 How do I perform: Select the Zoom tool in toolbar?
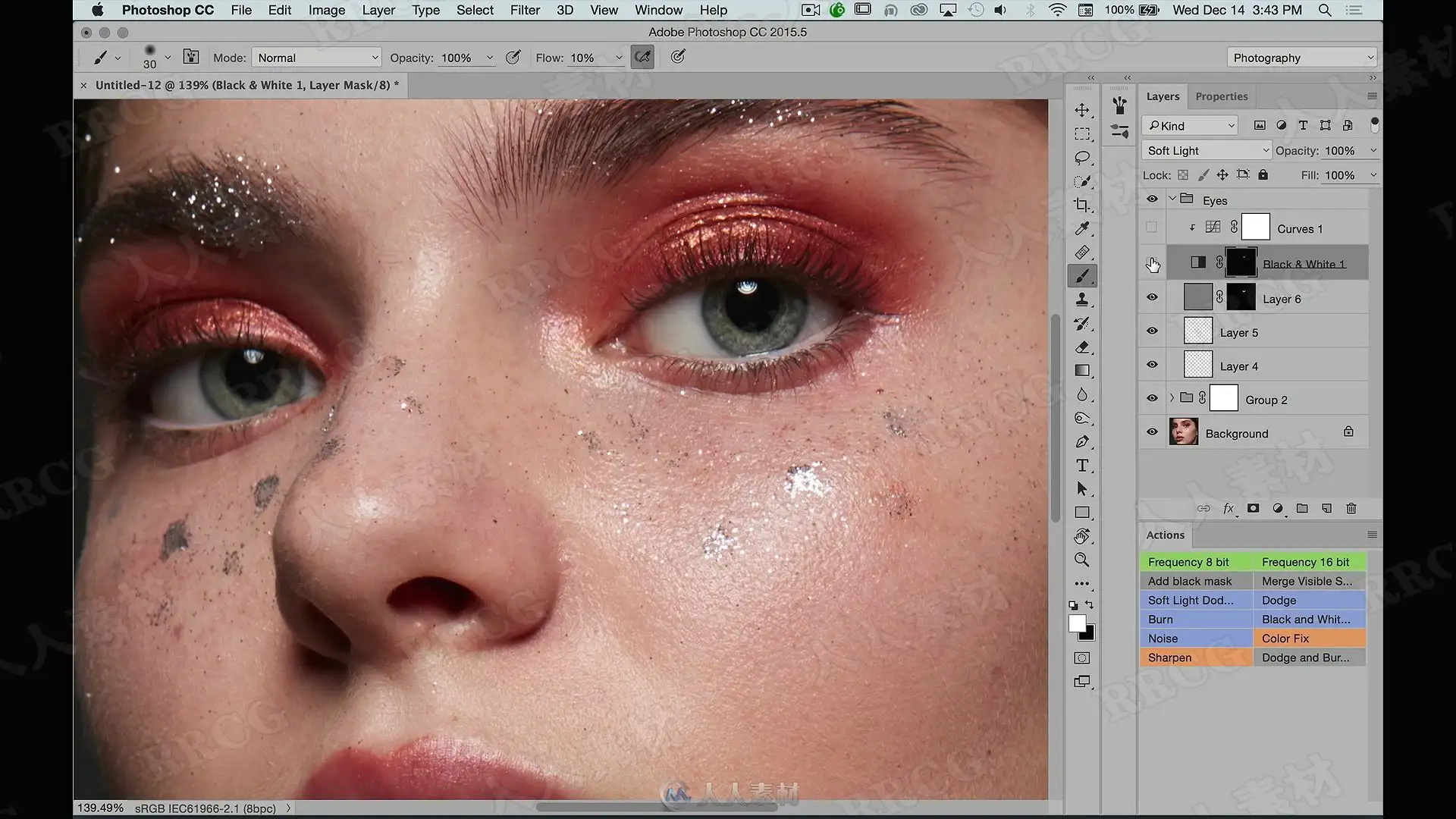pos(1082,560)
